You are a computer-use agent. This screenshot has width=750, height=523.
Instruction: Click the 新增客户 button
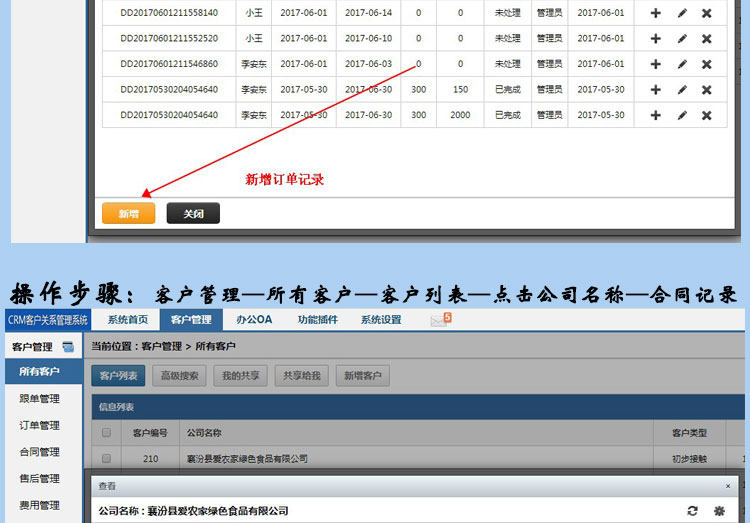pyautogui.click(x=363, y=376)
